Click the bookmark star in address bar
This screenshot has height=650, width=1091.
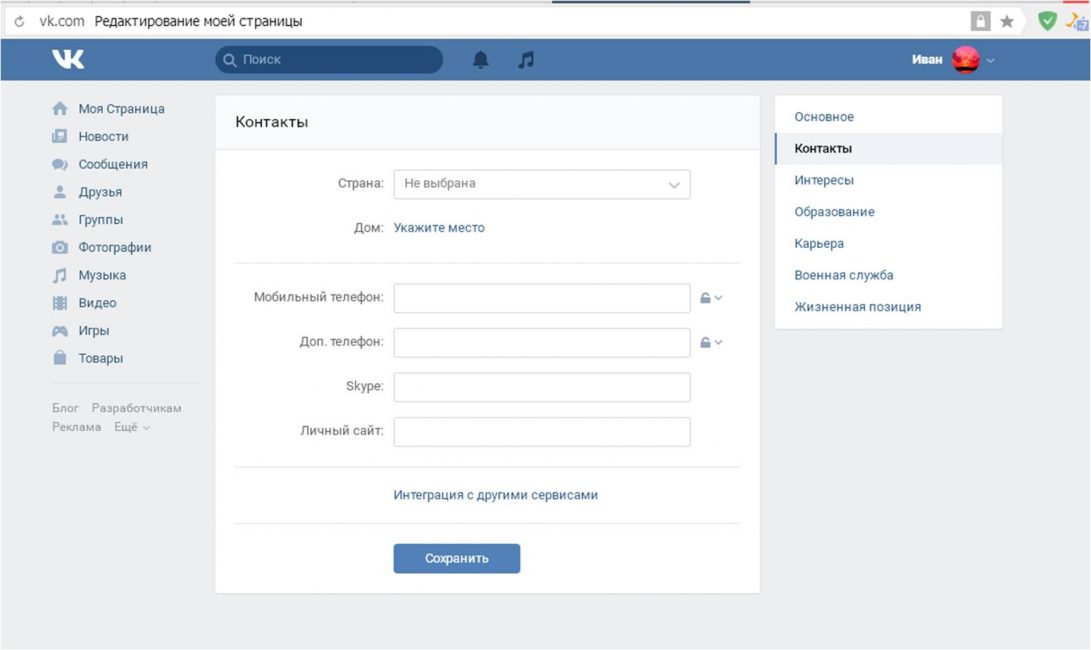tap(1007, 21)
